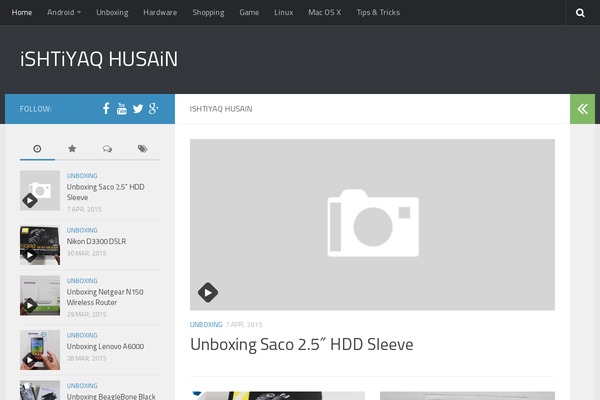
Task: Switch to popular posts star tab
Action: [x=72, y=149]
